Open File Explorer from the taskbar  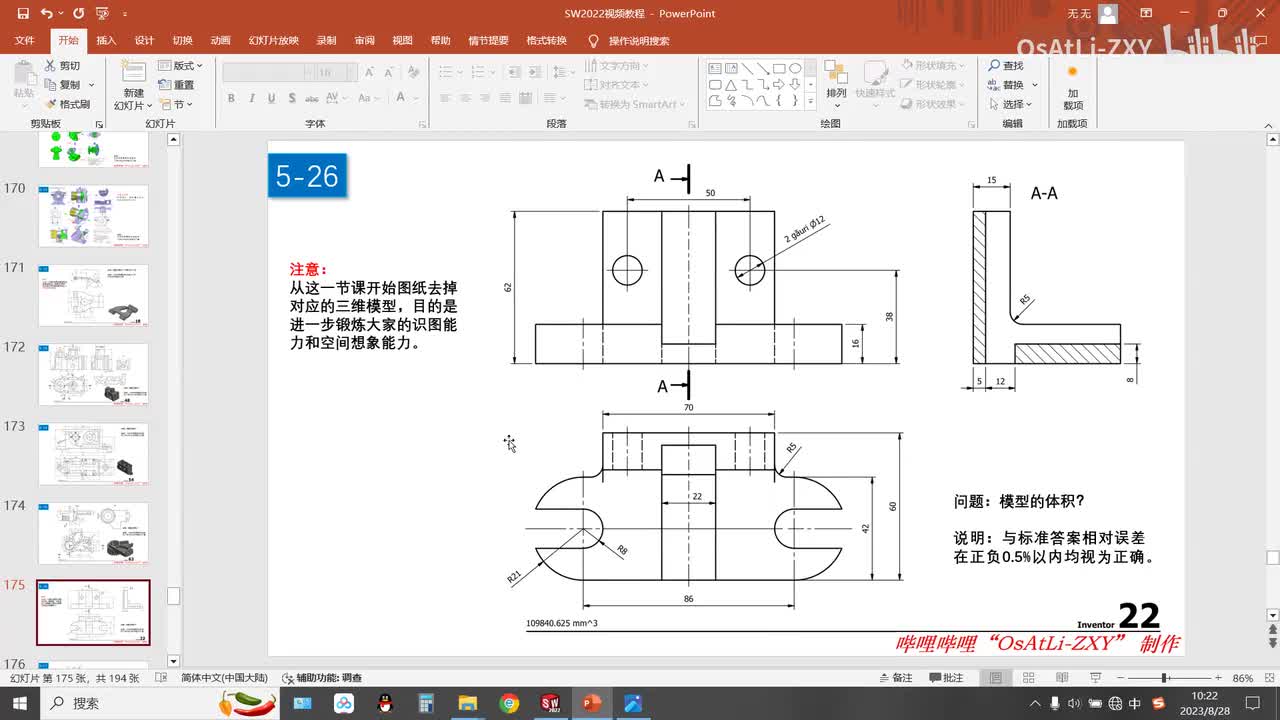coord(468,703)
